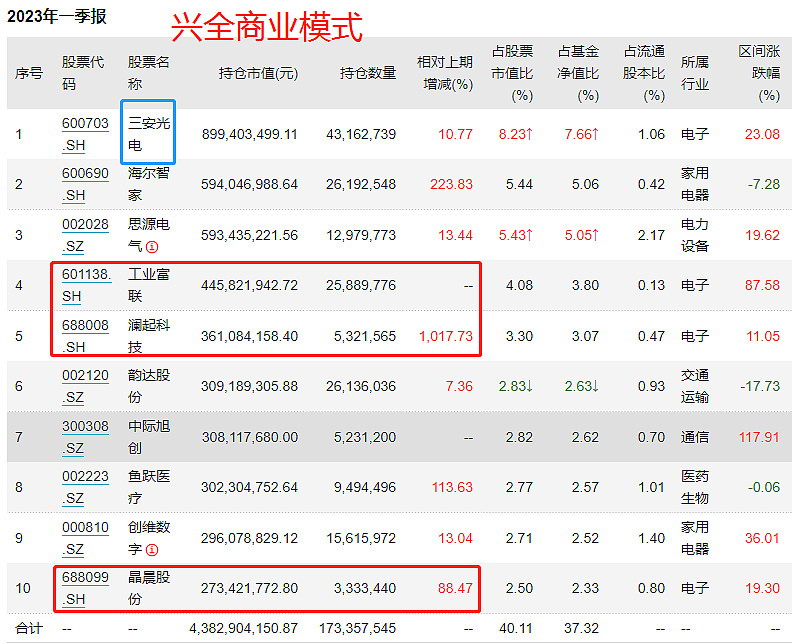Screen dimensions: 792x644
Task: Click the range loss -7.28
Action: pos(764,184)
